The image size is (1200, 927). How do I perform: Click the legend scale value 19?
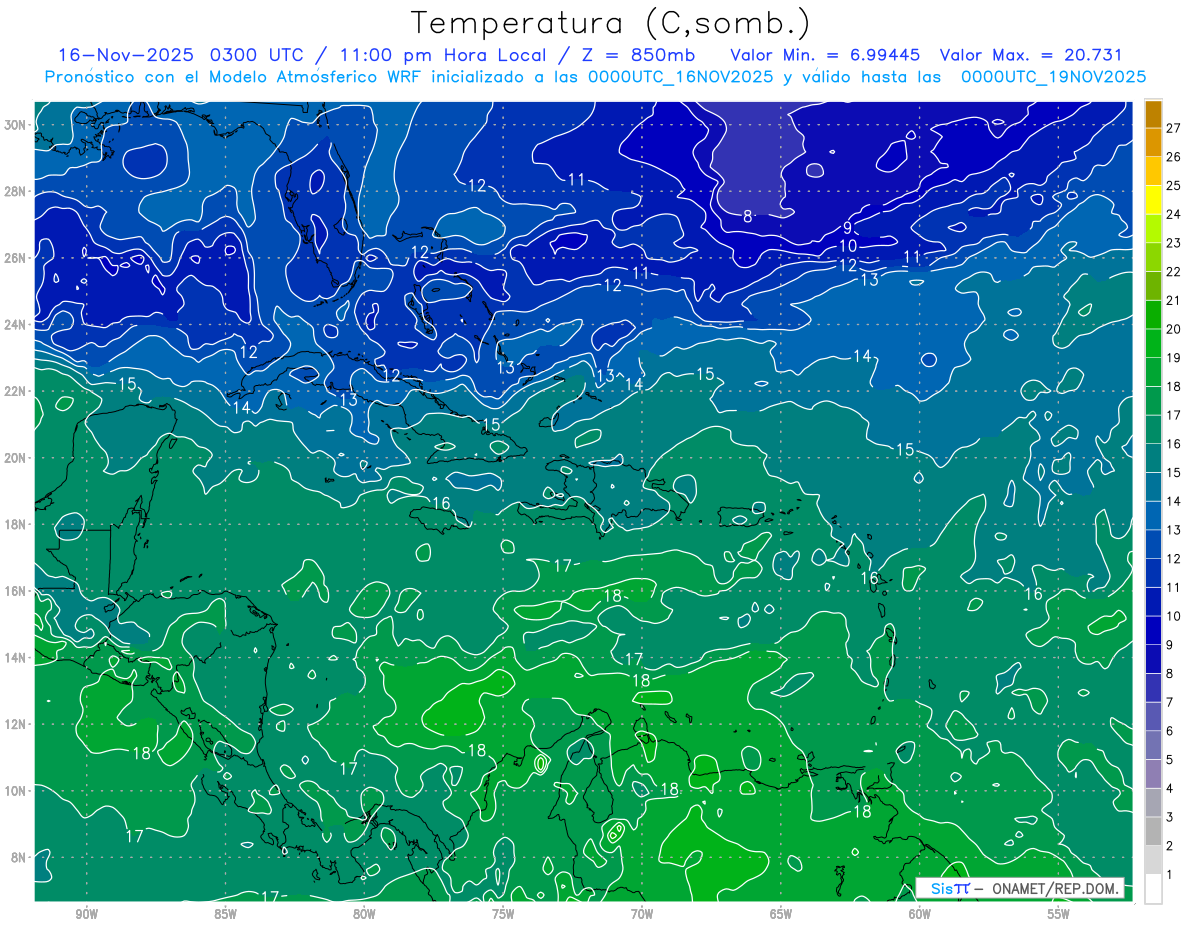tap(1173, 358)
